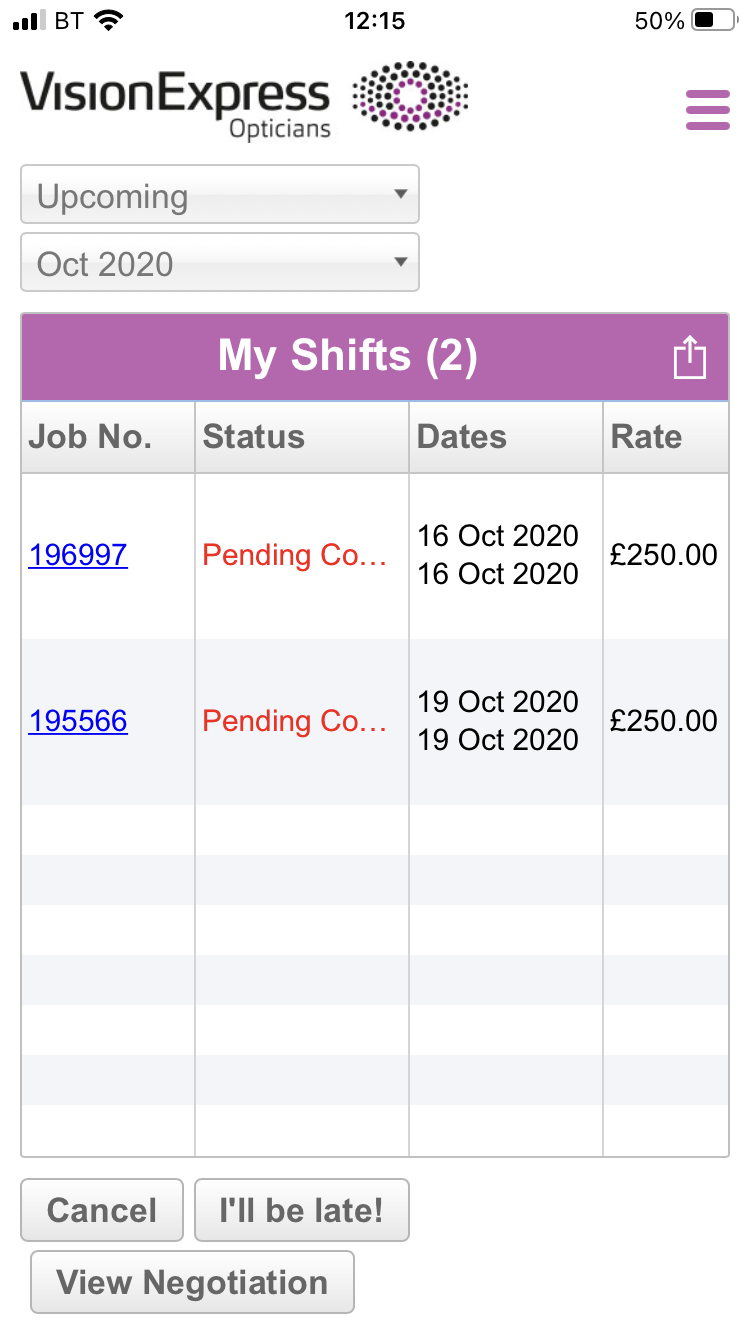Open job number 195566 link
750x1334 pixels.
[78, 721]
